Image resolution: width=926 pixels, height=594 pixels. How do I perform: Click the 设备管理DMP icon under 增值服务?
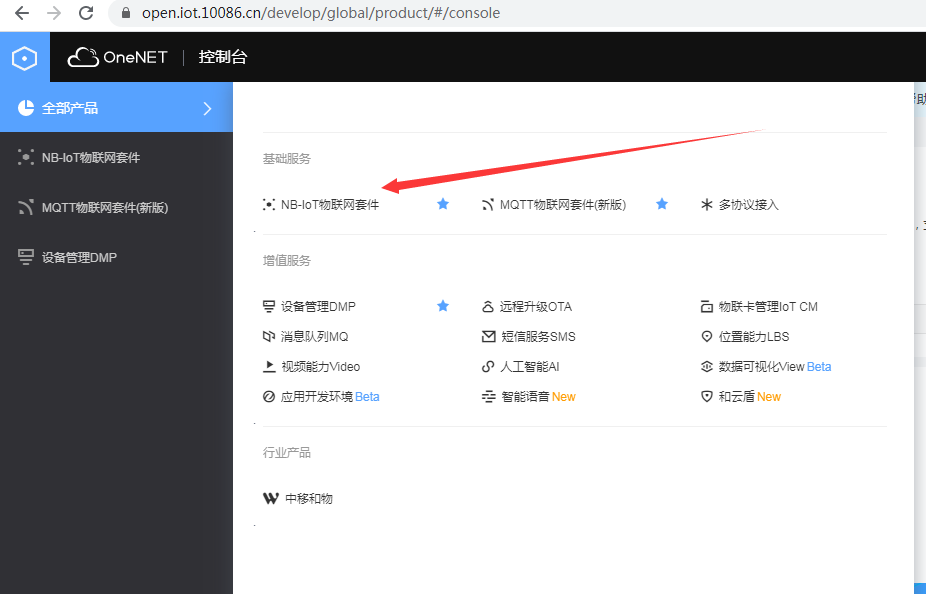coord(269,306)
